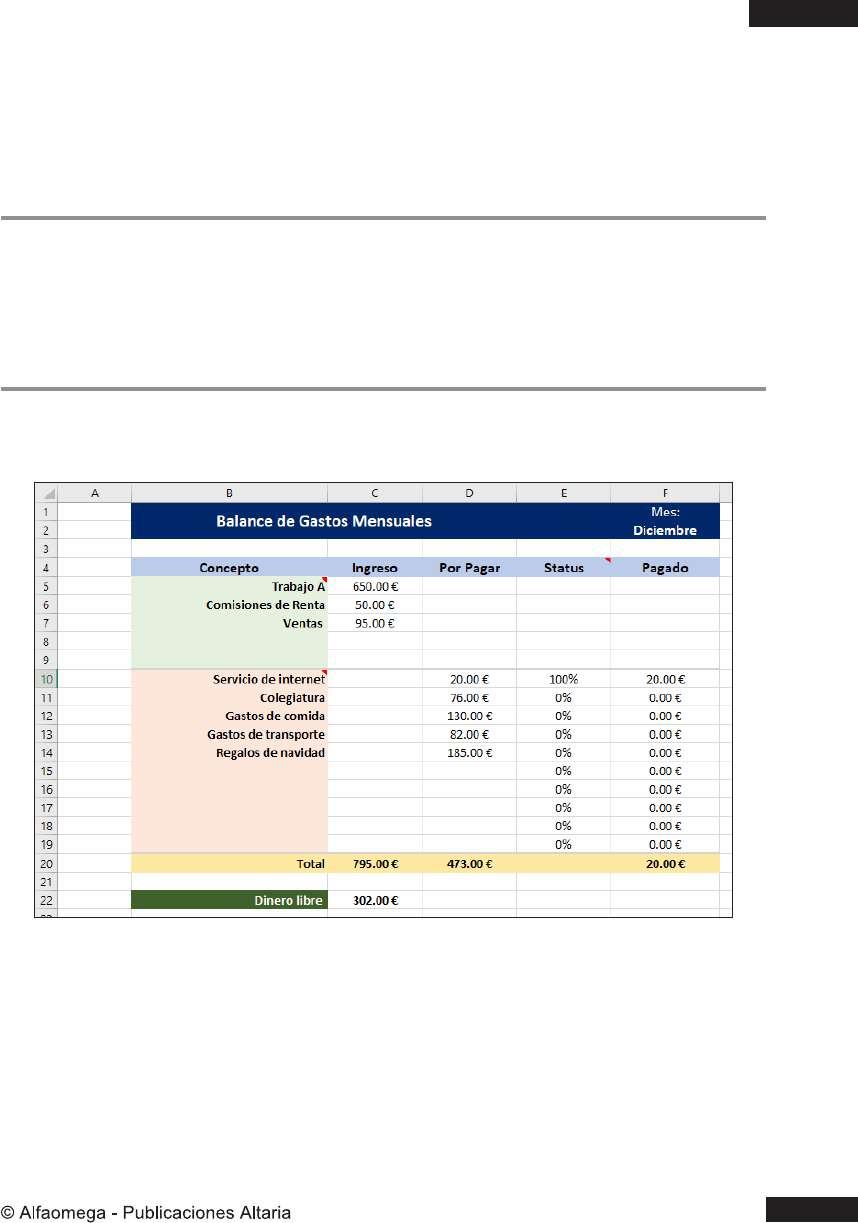Click the '0.00 €' cell in Regalos de navidad row
Image resolution: width=858 pixels, height=1223 pixels.
click(x=665, y=752)
